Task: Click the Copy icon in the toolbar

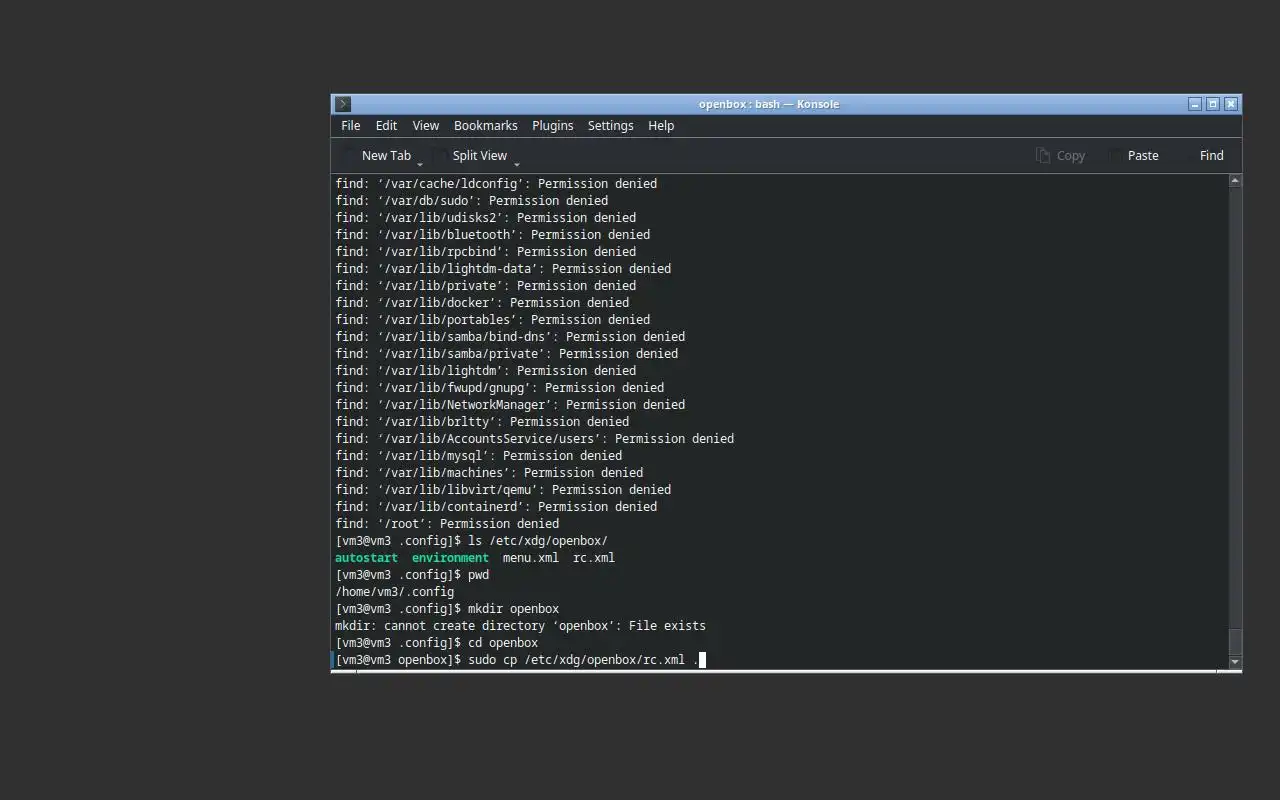Action: pyautogui.click(x=1043, y=155)
